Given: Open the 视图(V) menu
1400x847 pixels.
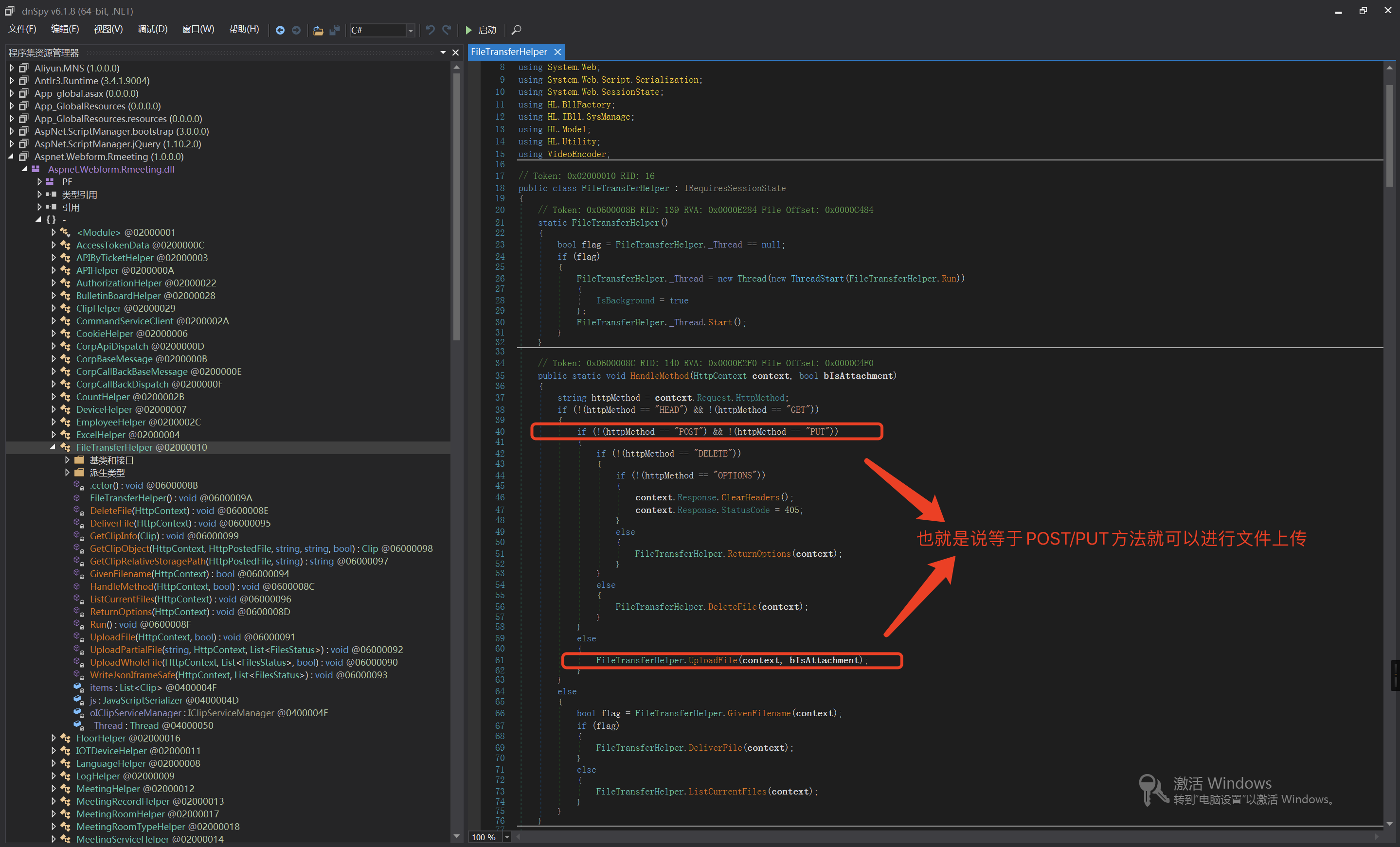Looking at the screenshot, I should [x=108, y=29].
